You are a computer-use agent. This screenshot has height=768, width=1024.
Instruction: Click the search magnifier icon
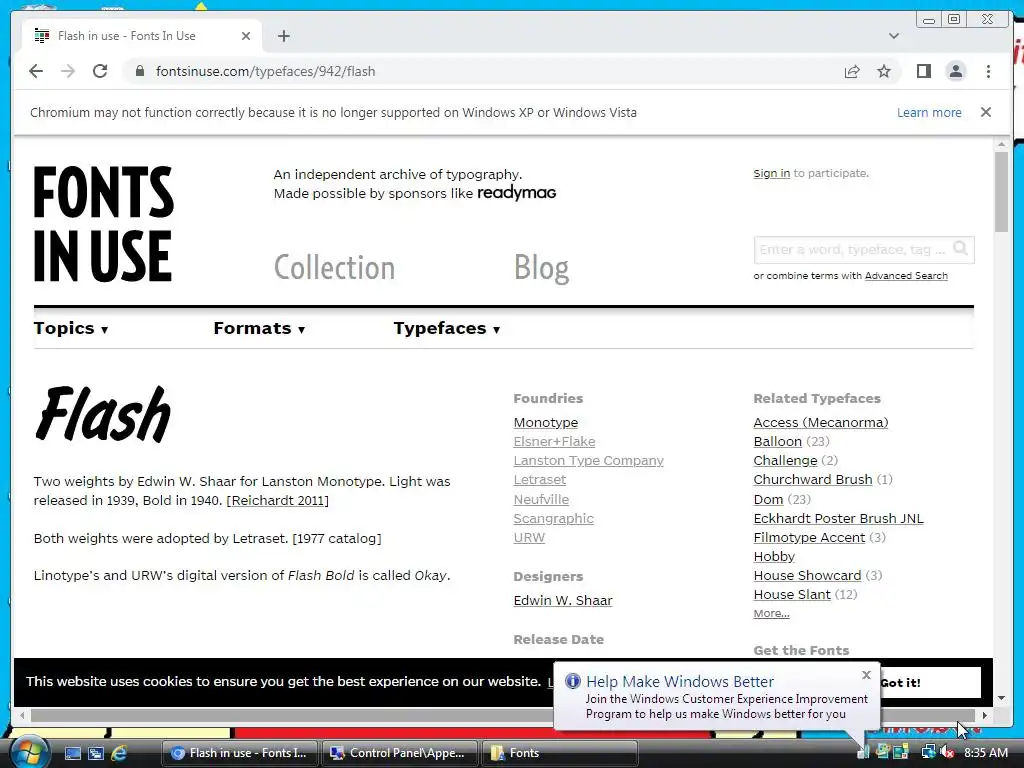click(x=960, y=248)
